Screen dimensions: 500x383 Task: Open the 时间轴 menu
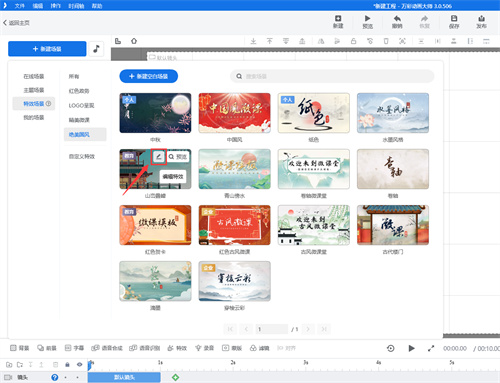(76, 6)
